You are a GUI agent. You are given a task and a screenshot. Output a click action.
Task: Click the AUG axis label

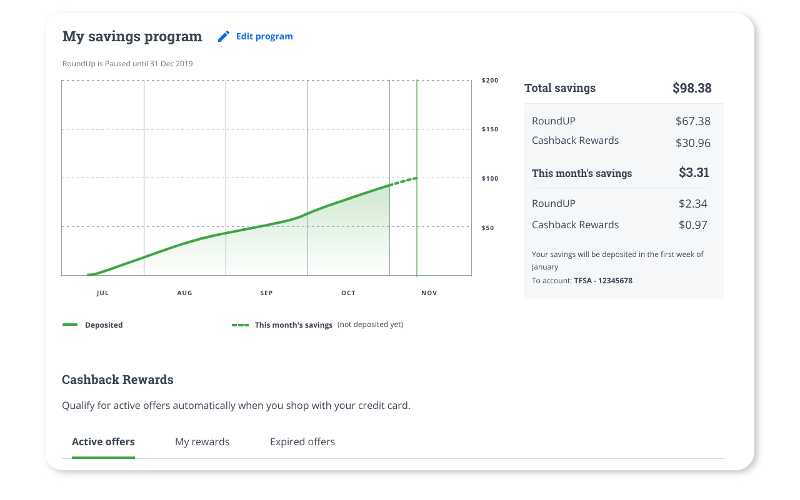[184, 293]
